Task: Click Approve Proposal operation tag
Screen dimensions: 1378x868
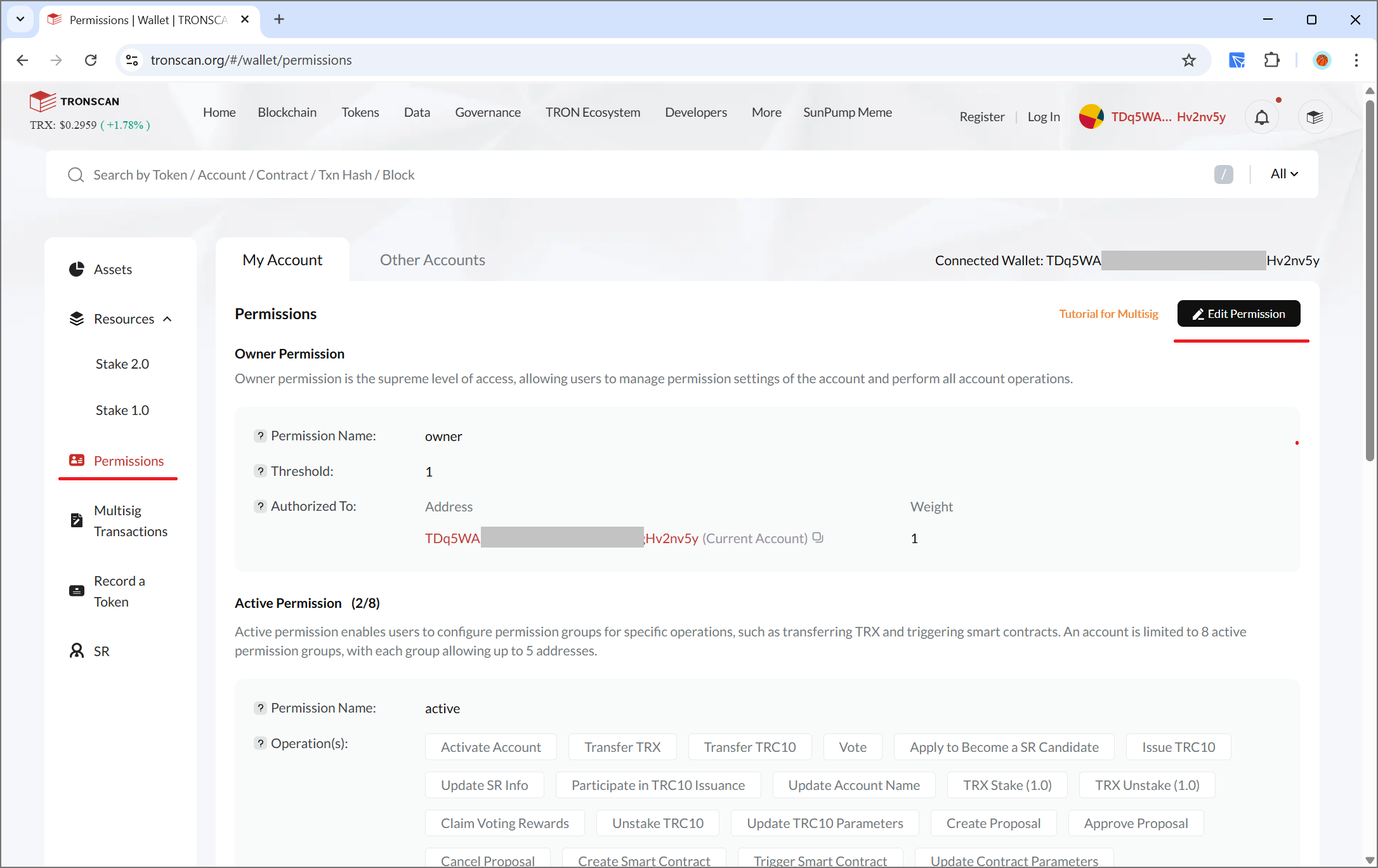Action: click(x=1136, y=824)
